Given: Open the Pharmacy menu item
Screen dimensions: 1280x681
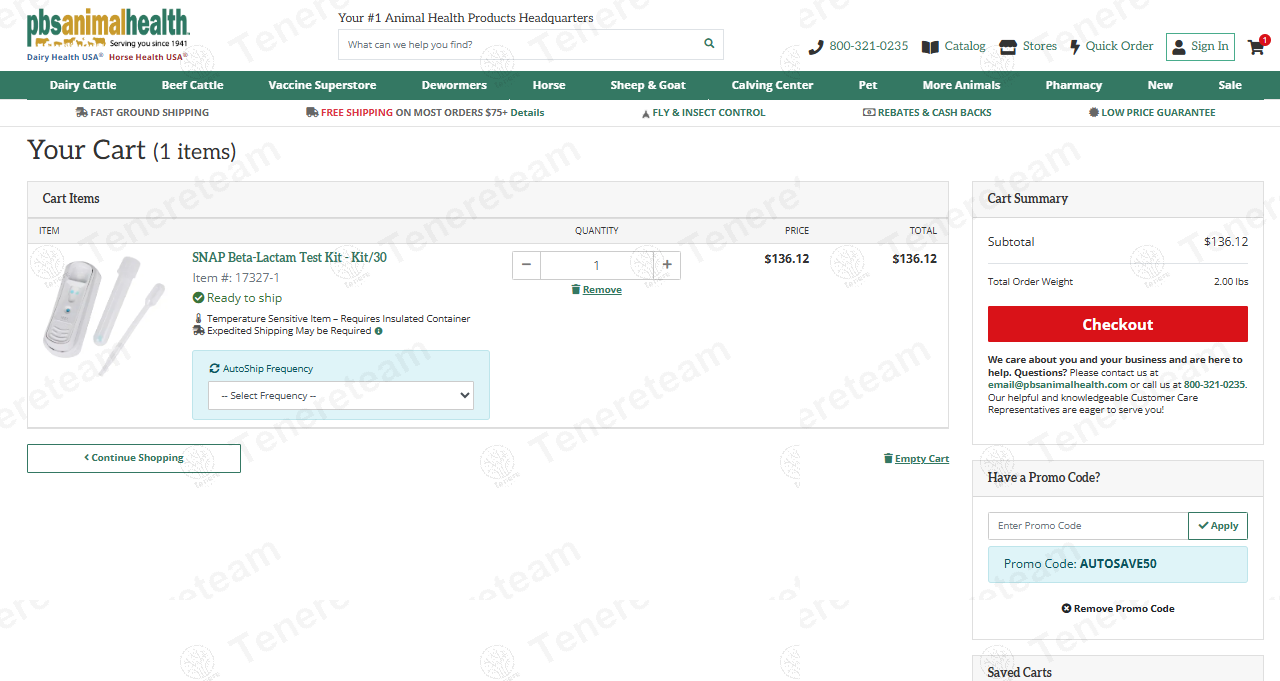Looking at the screenshot, I should pos(1074,85).
